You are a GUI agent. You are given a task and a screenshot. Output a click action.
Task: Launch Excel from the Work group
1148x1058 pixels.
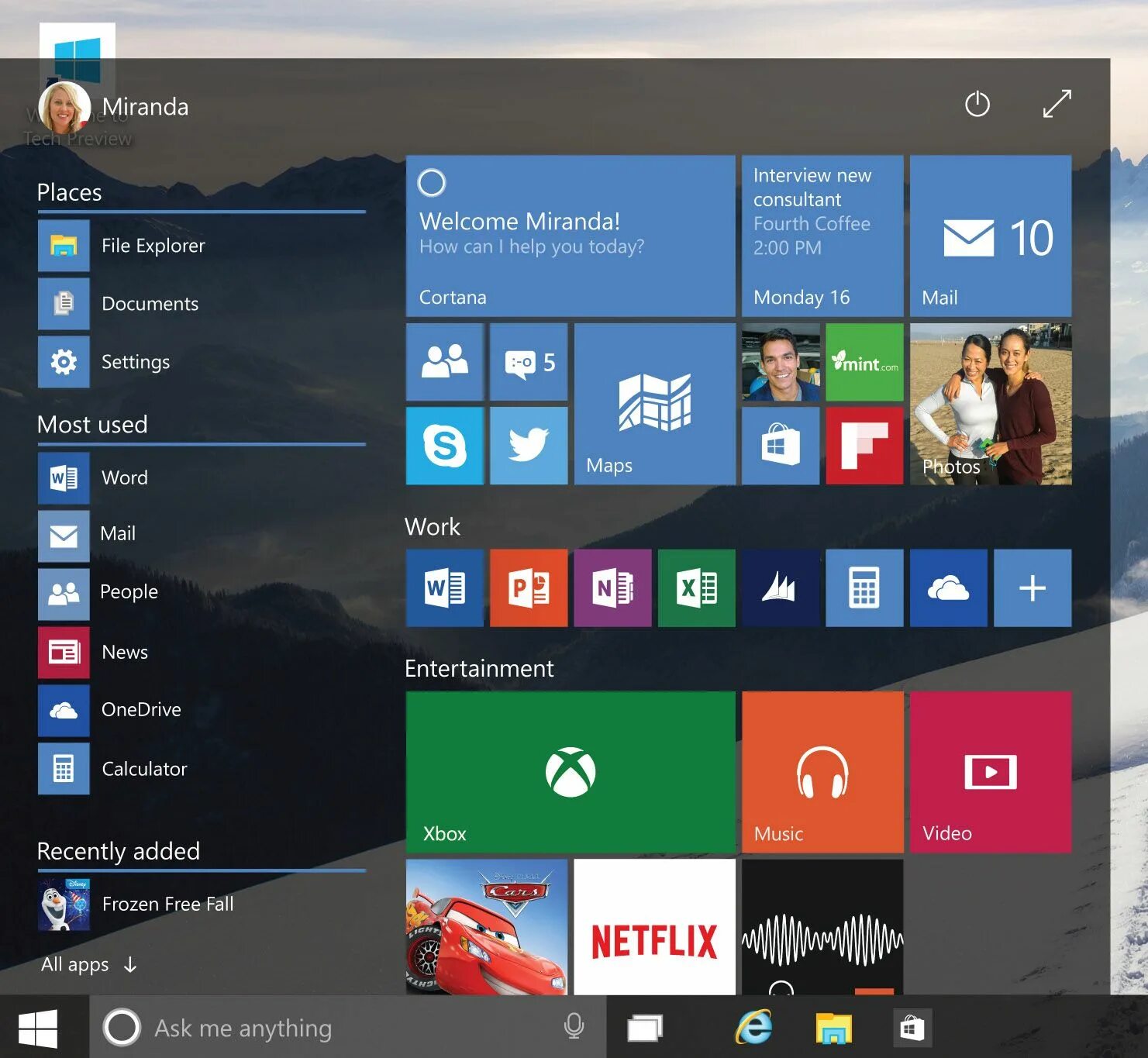pyautogui.click(x=697, y=588)
